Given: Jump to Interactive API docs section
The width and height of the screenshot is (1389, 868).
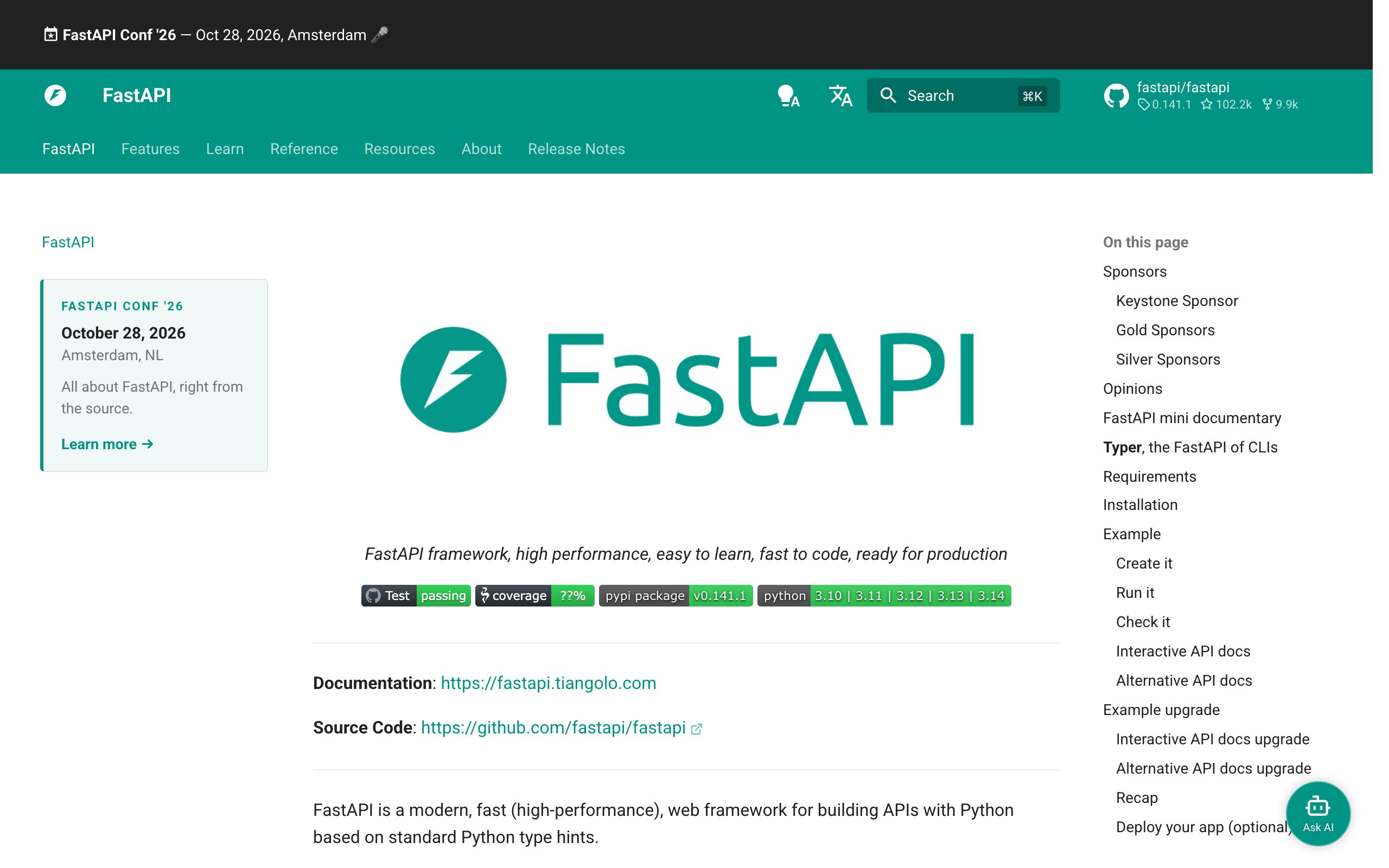Looking at the screenshot, I should pyautogui.click(x=1183, y=651).
